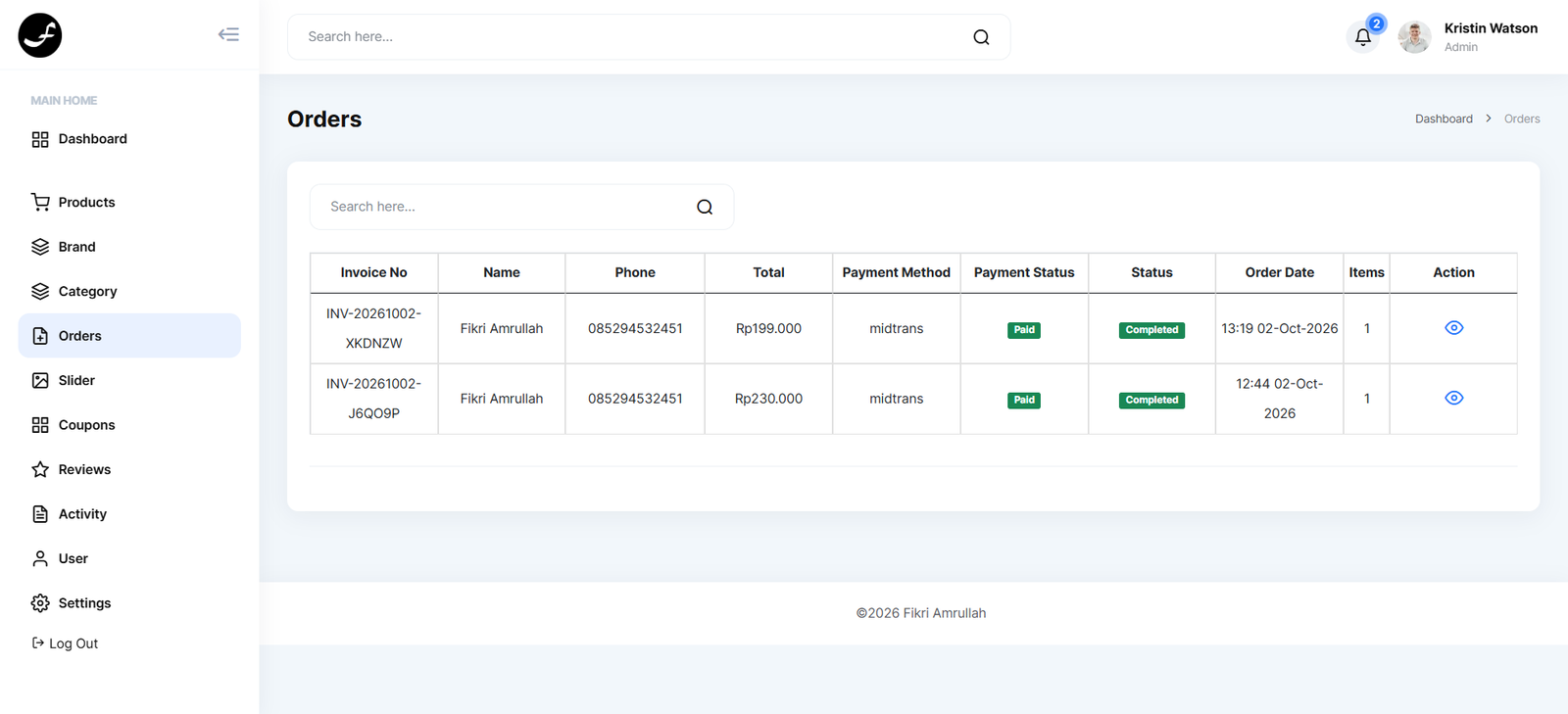Click invoice number INV-20261002-XKDNZW
Screen dimensions: 1568x714
pyautogui.click(x=373, y=328)
